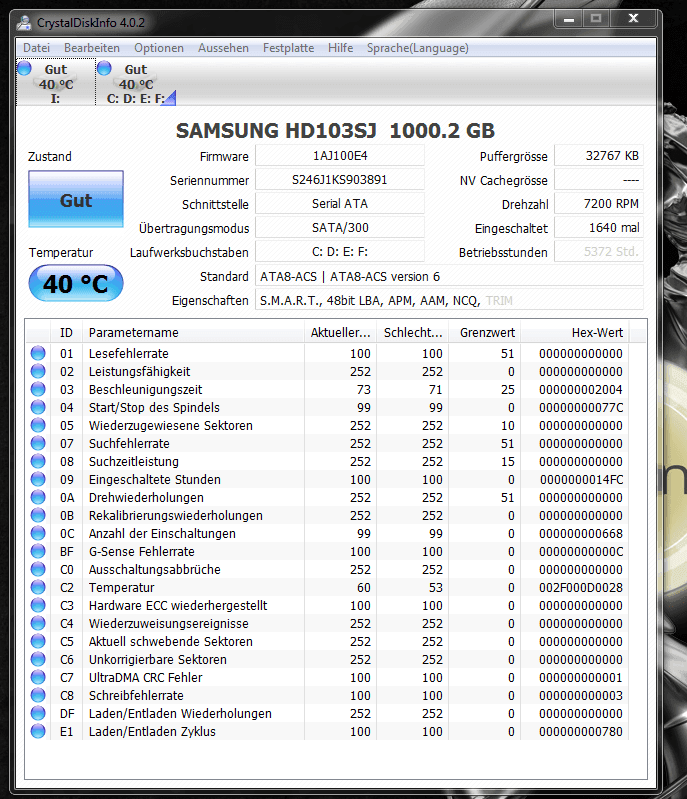Minimize the CrystalDiskInfo window

[569, 19]
